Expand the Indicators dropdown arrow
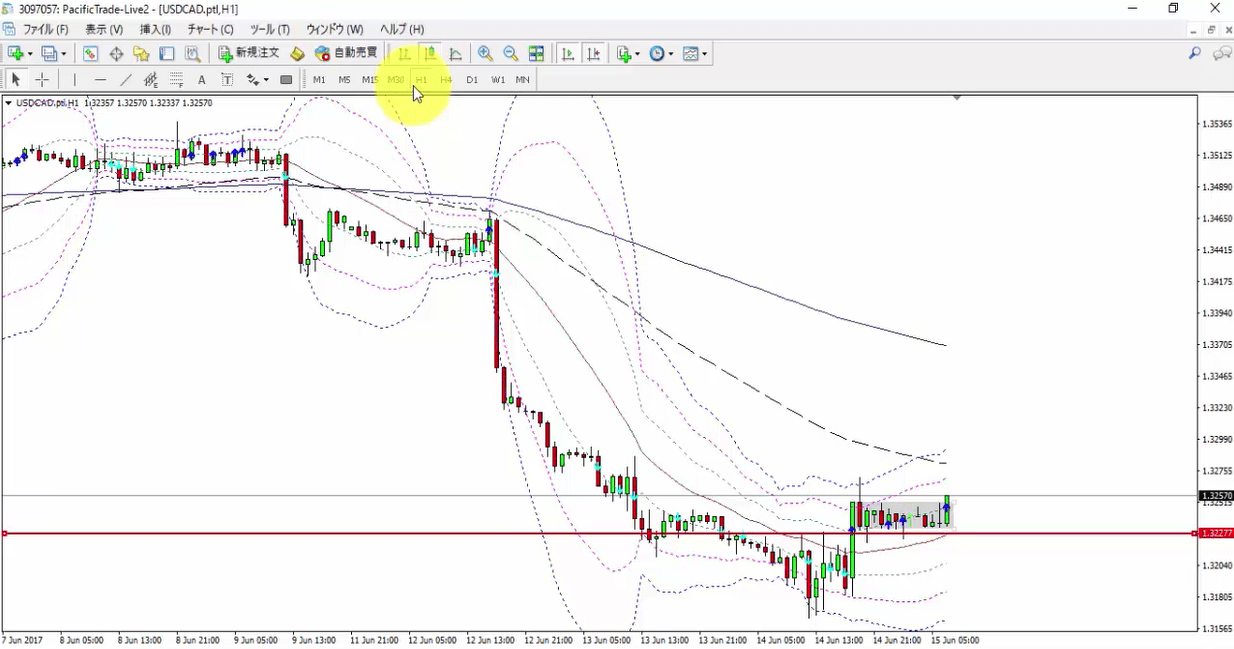This screenshot has width=1234, height=649. click(x=637, y=53)
